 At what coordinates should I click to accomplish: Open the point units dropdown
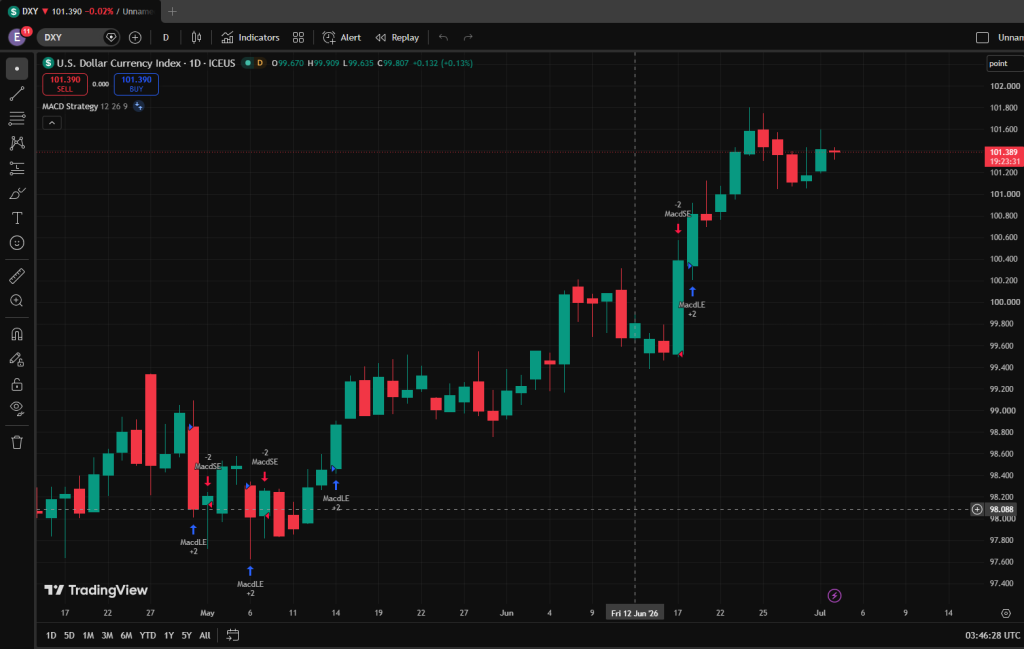point(1004,63)
